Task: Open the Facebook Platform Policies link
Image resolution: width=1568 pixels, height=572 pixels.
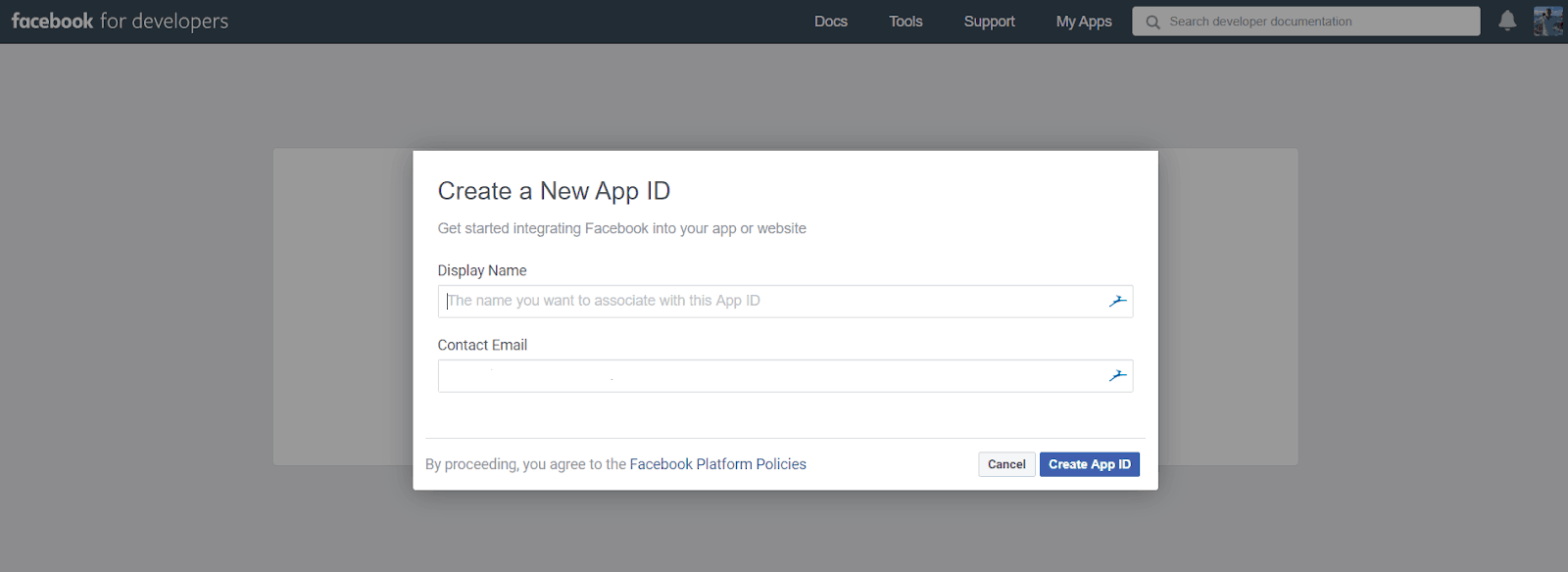Action: pyautogui.click(x=717, y=464)
